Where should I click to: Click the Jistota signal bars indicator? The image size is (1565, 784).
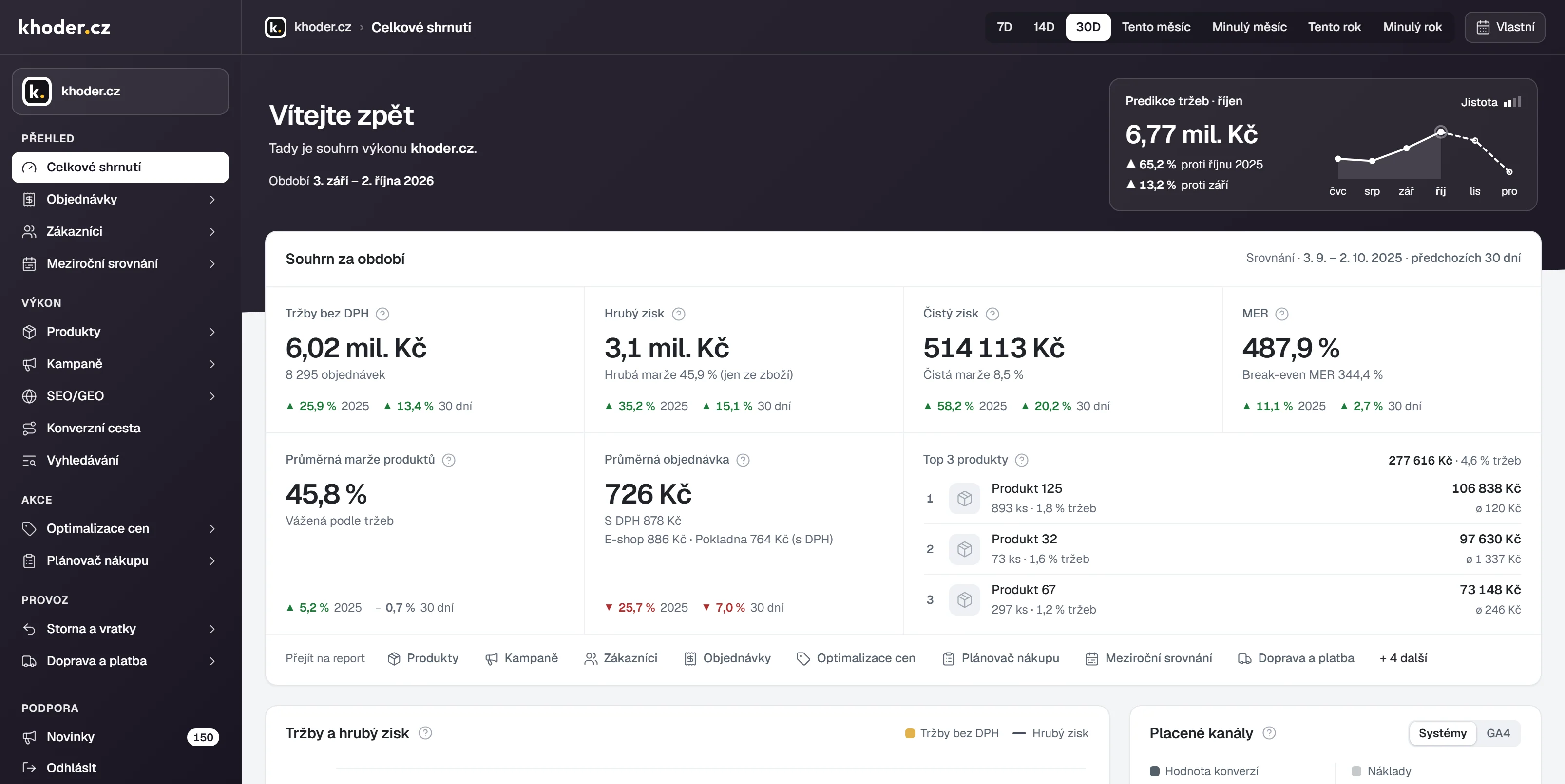tap(1512, 102)
